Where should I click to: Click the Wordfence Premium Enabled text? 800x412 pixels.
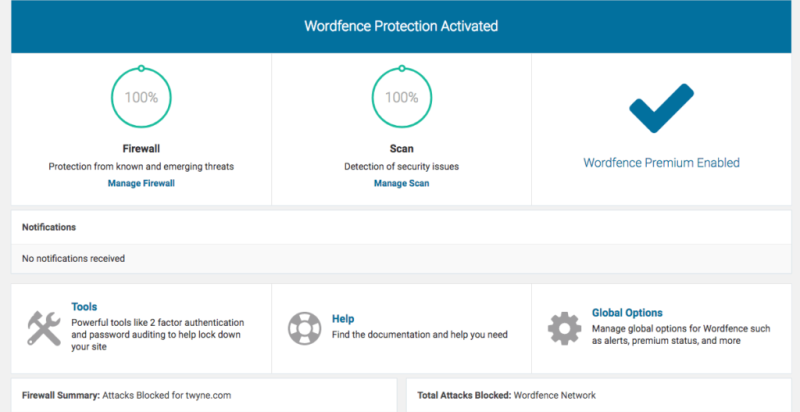(661, 163)
